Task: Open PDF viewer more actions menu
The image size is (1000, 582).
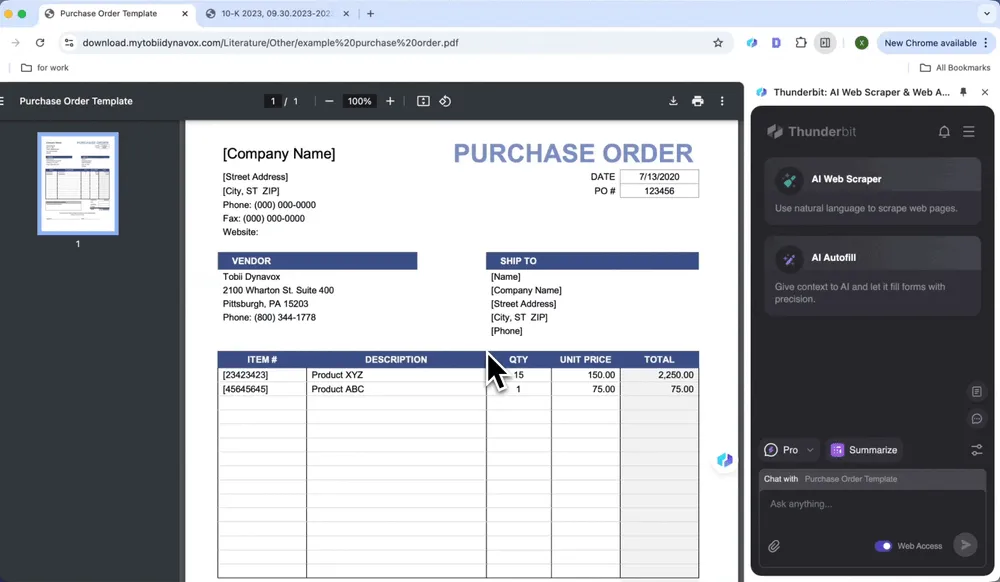Action: [x=722, y=101]
